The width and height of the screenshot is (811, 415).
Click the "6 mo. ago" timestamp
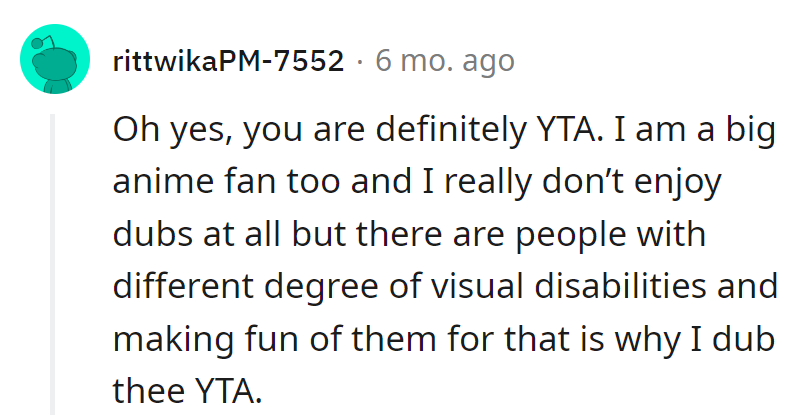(x=445, y=62)
